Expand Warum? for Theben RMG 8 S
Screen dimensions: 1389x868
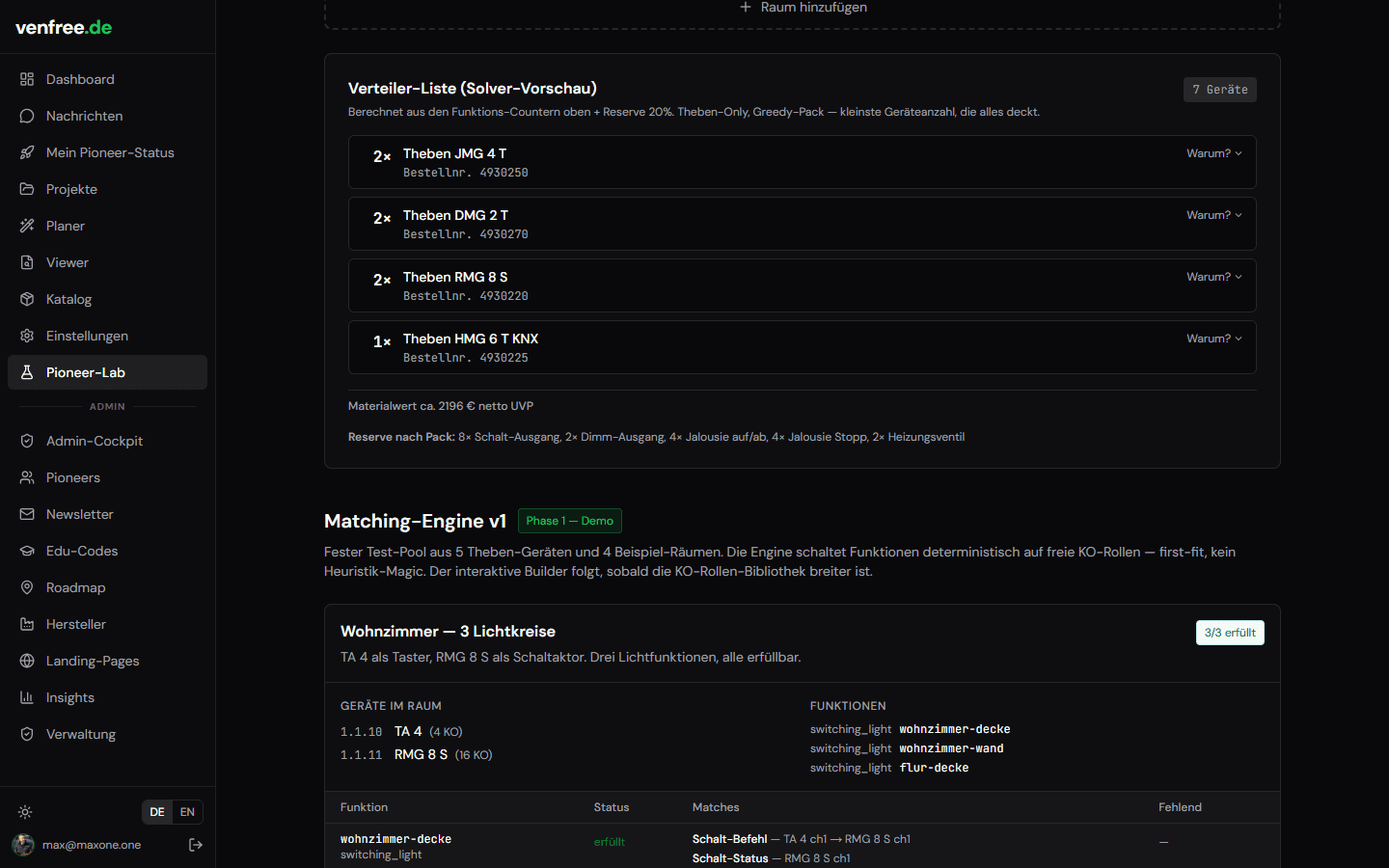pos(1214,277)
